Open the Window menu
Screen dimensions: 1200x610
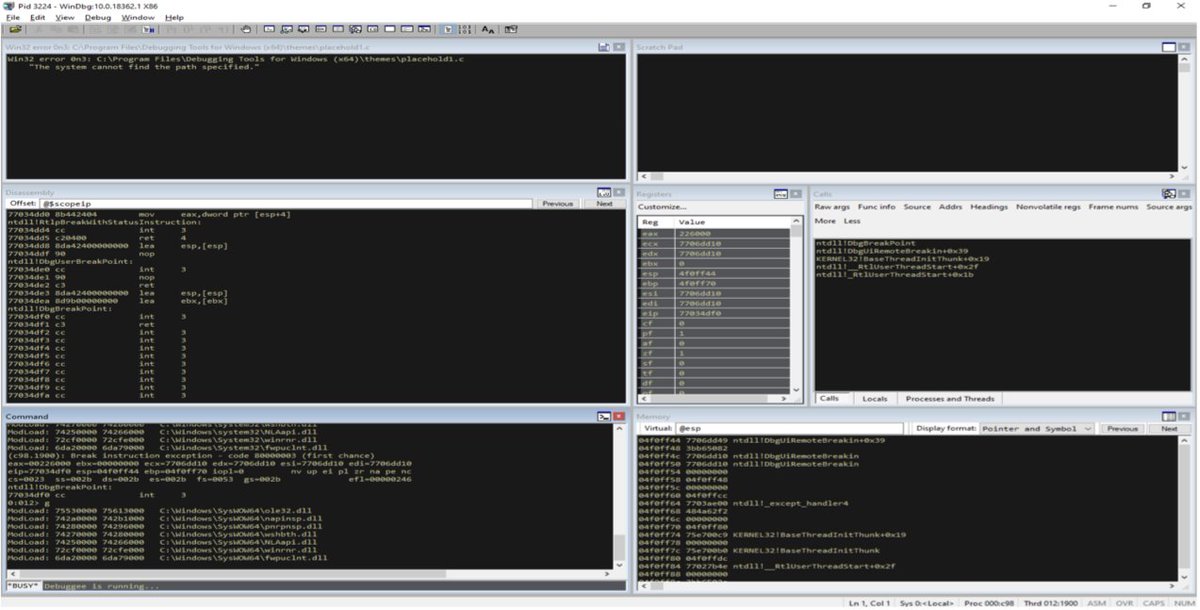tap(138, 17)
